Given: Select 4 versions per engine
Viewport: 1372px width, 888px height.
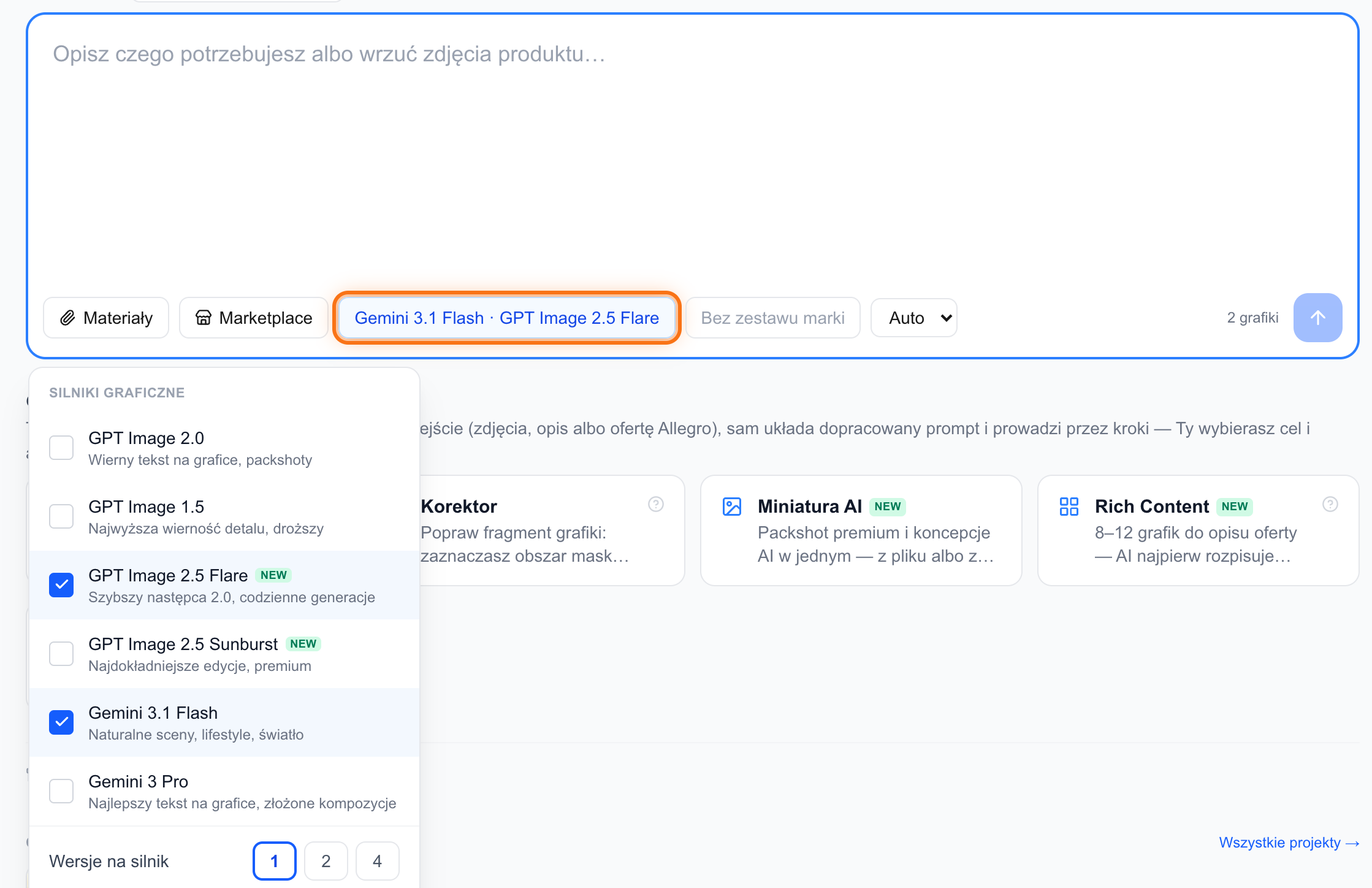Looking at the screenshot, I should pyautogui.click(x=378, y=861).
